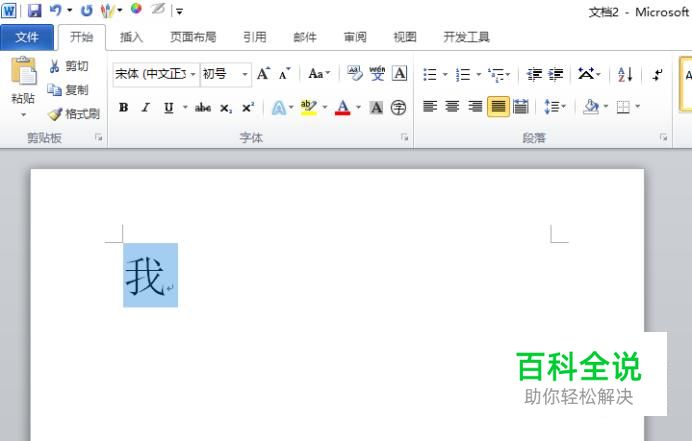
Task: Switch to 开发工具 tab
Action: [x=466, y=37]
